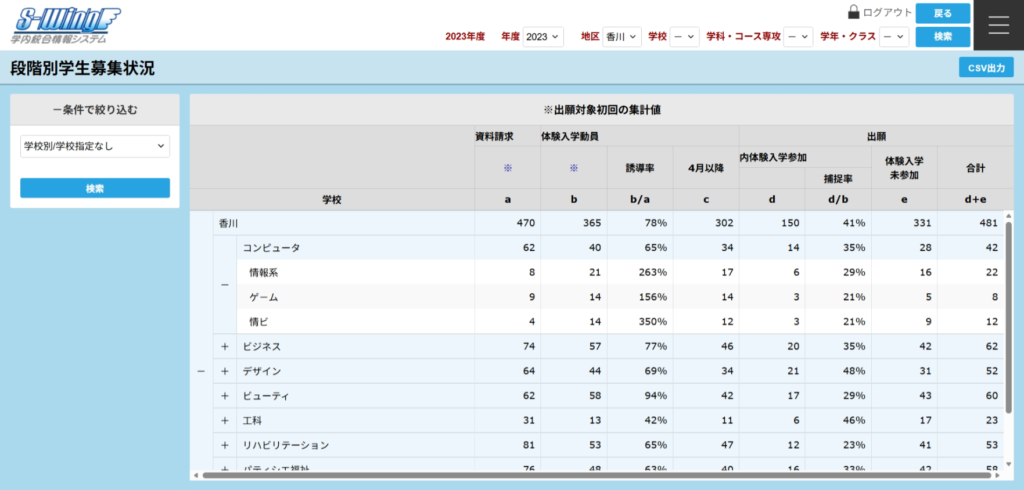1024x490 pixels.
Task: Click the ※ mark under 体験入学動員
Action: pyautogui.click(x=573, y=168)
